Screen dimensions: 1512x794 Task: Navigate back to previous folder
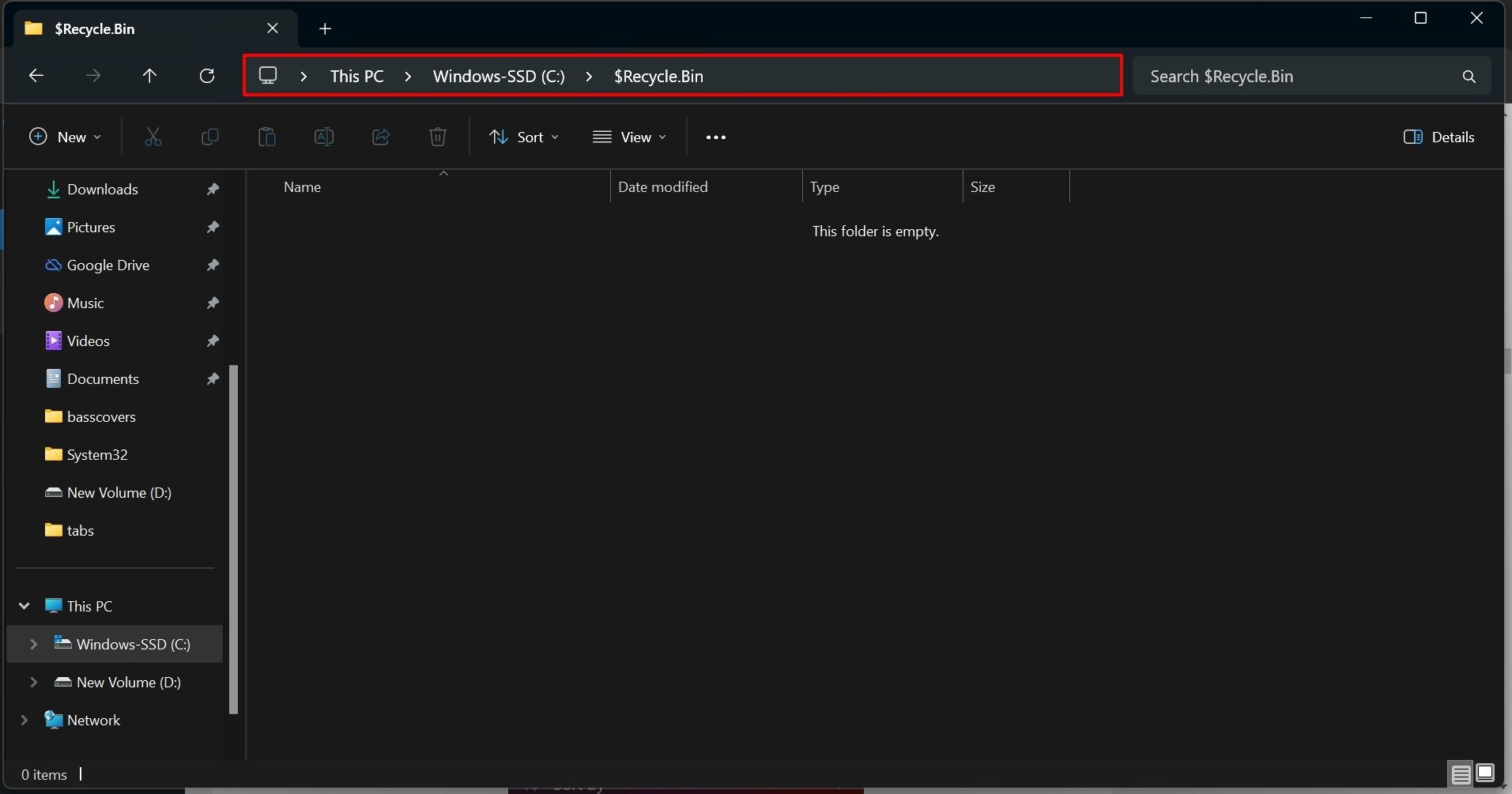click(36, 76)
